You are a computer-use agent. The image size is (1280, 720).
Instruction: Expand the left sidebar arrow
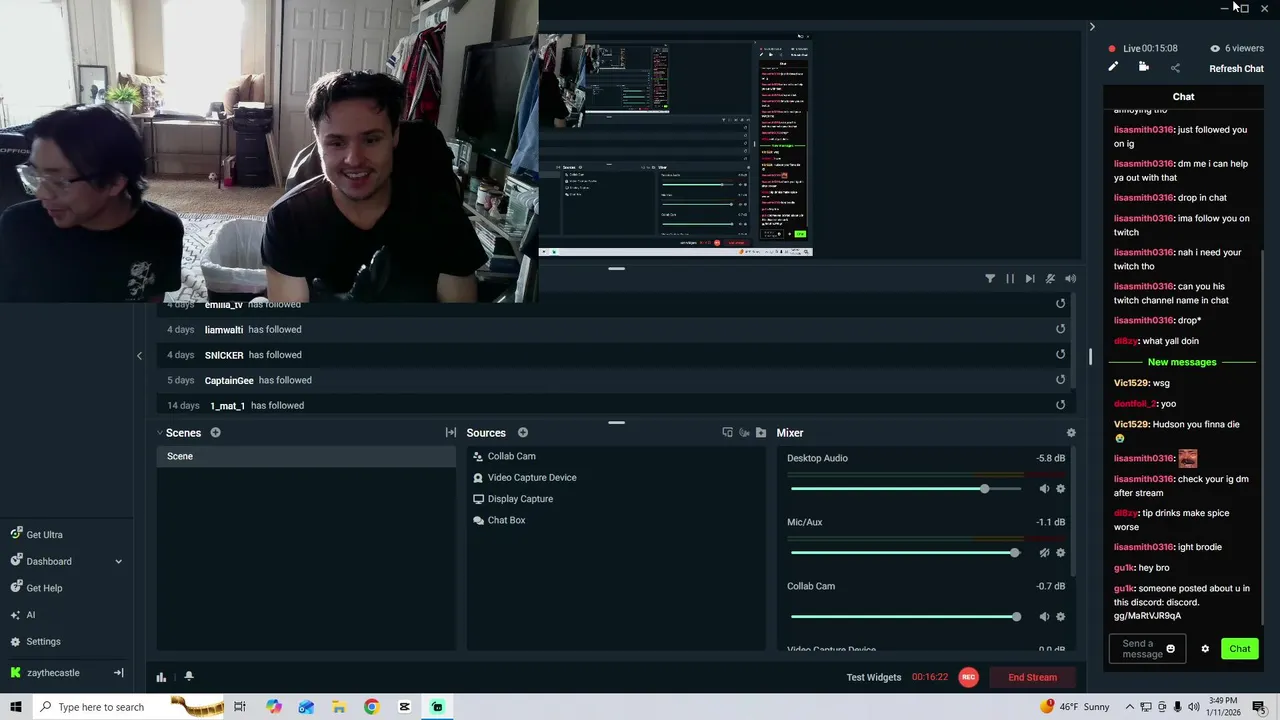(x=139, y=355)
